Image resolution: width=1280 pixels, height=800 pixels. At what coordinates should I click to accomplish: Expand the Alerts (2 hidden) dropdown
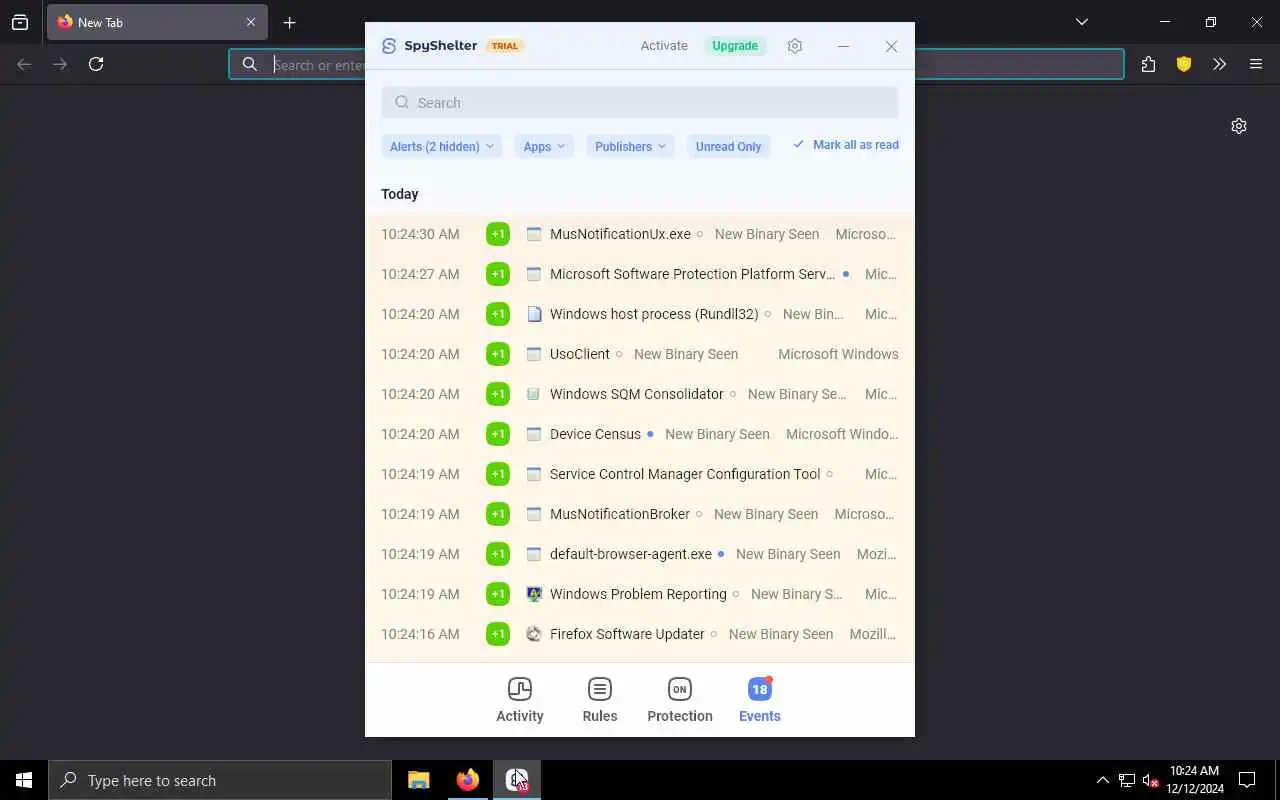[441, 146]
